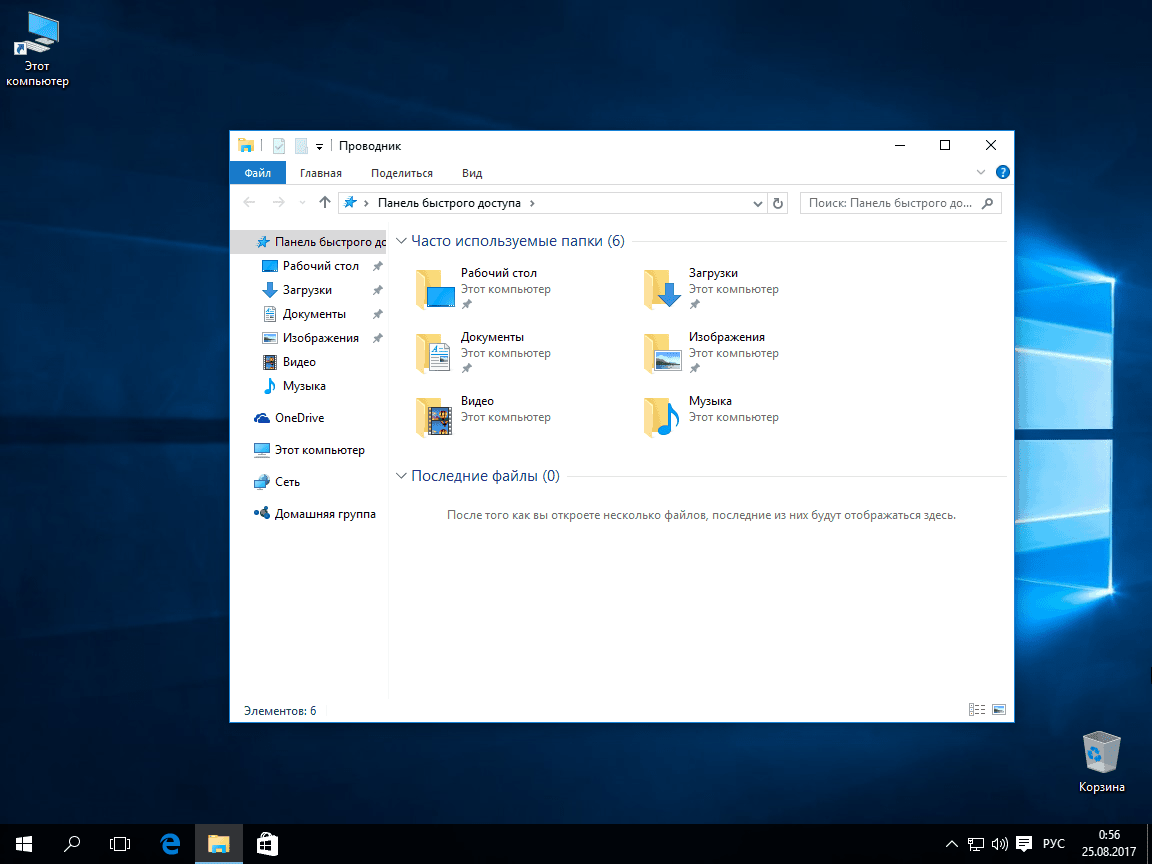Click the search field for quick access
Screen dimensions: 1152x864
(890, 203)
